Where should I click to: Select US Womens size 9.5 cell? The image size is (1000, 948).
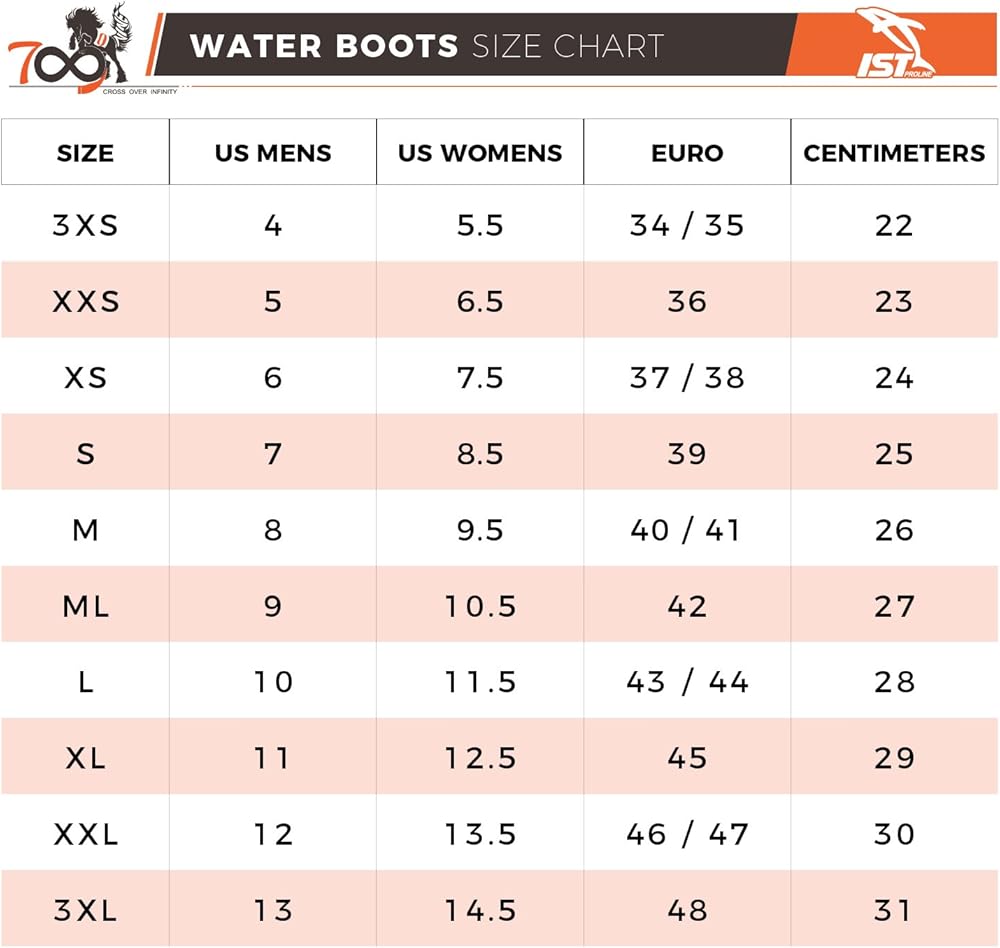coord(480,530)
